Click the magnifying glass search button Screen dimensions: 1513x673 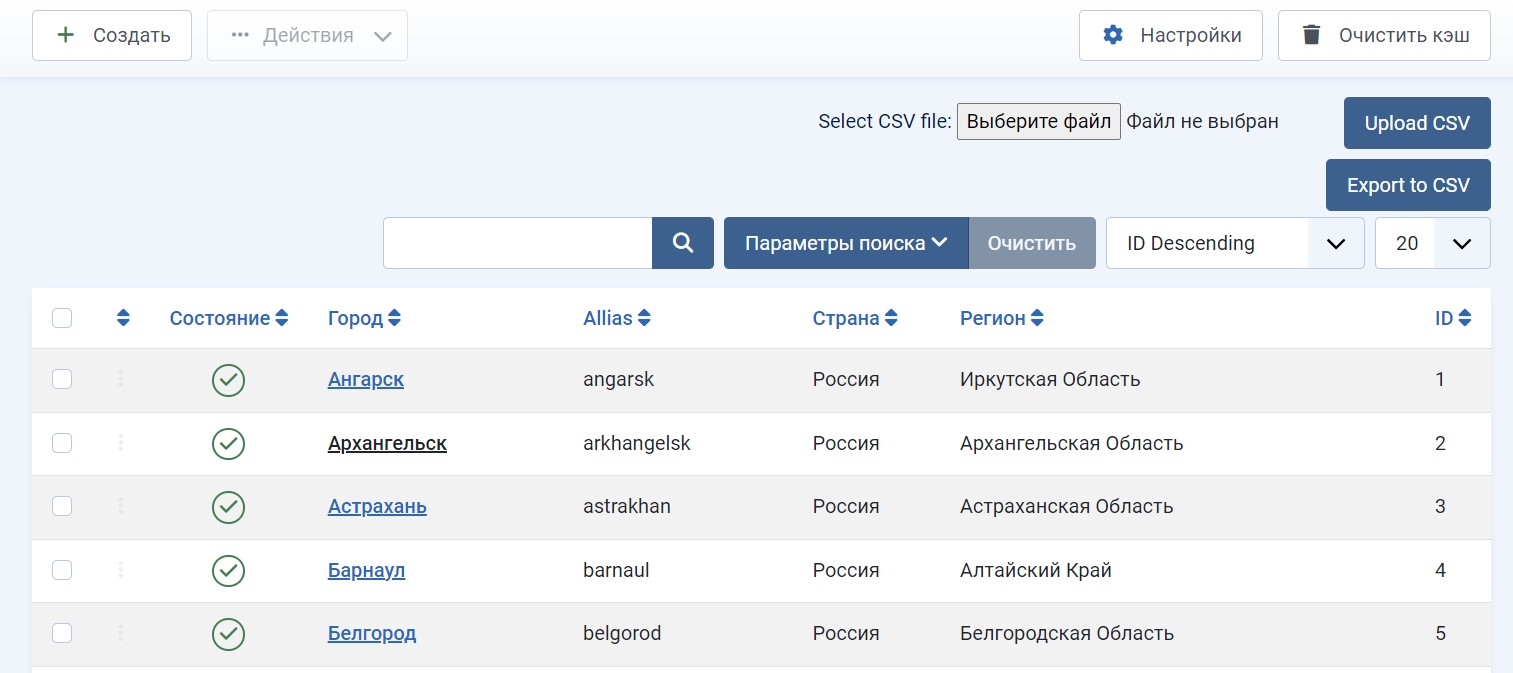coord(683,243)
